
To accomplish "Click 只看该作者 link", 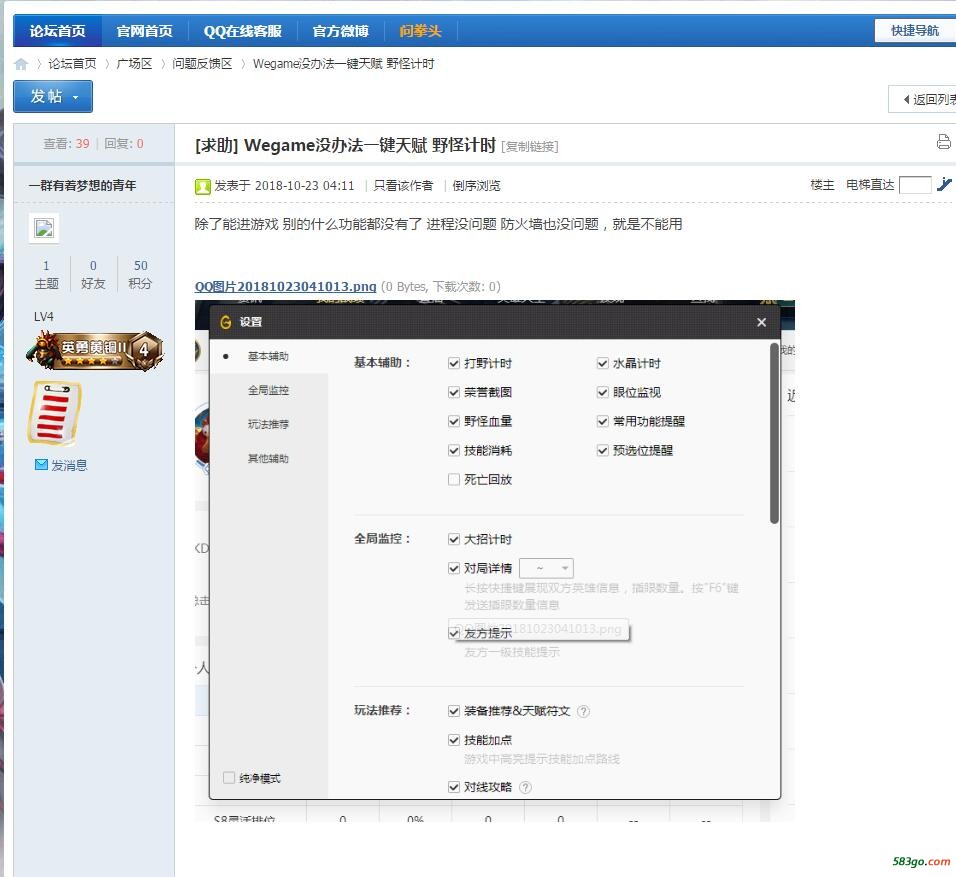I will [403, 185].
